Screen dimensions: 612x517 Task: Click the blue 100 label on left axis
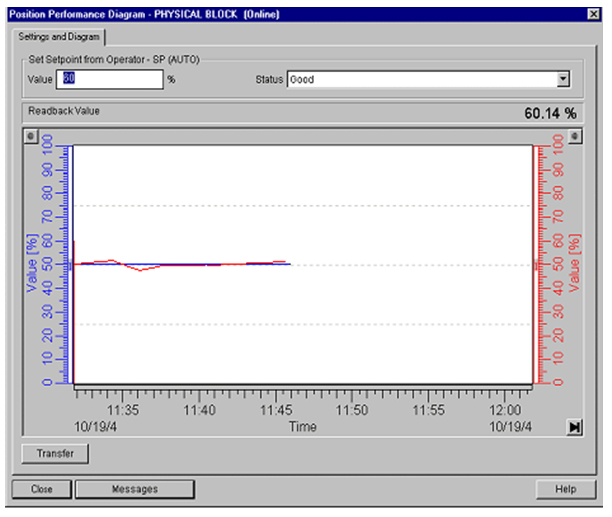point(47,145)
